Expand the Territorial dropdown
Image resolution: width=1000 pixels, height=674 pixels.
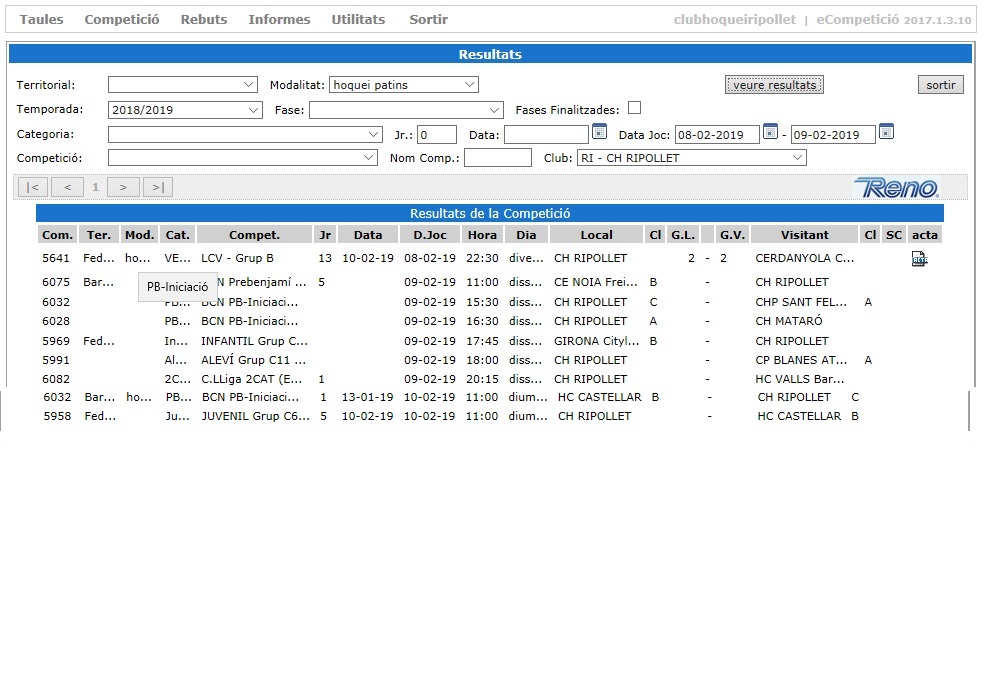182,84
